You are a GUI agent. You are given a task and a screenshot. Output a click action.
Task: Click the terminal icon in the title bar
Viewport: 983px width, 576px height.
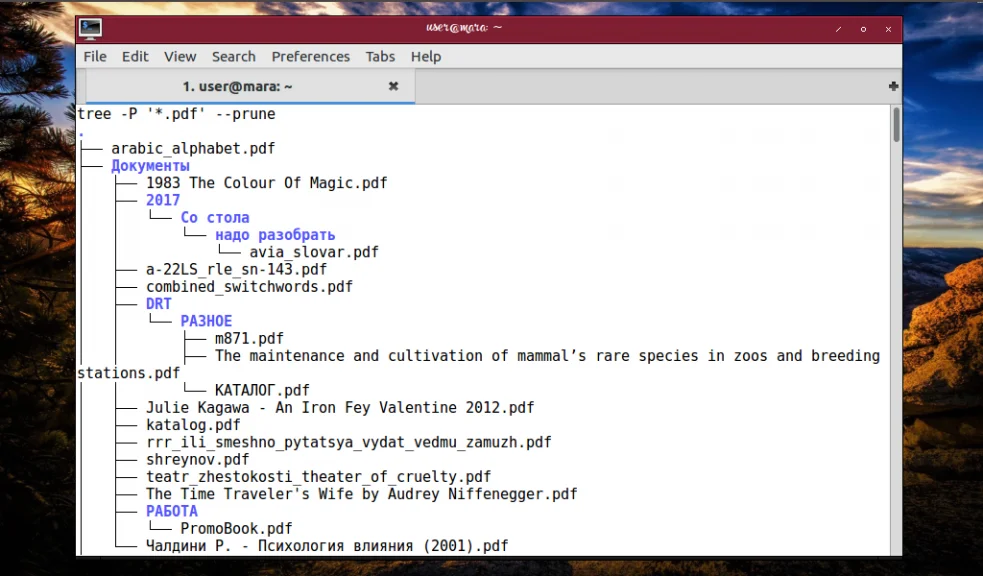click(x=91, y=28)
